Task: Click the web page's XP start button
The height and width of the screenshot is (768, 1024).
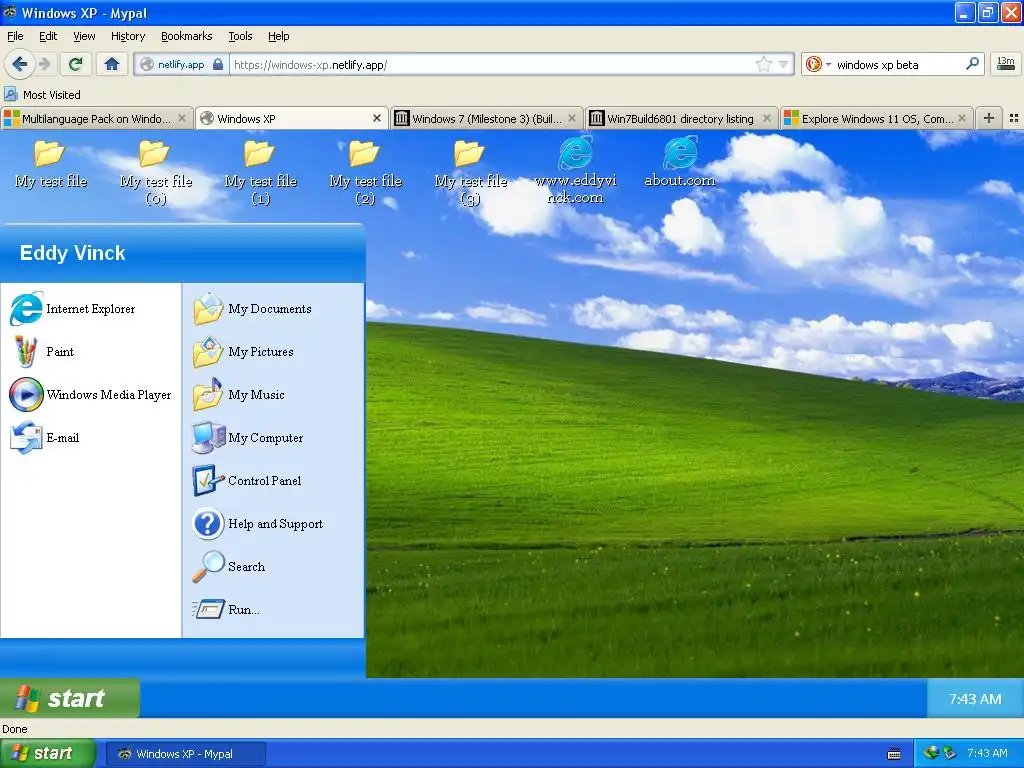Action: (x=69, y=698)
